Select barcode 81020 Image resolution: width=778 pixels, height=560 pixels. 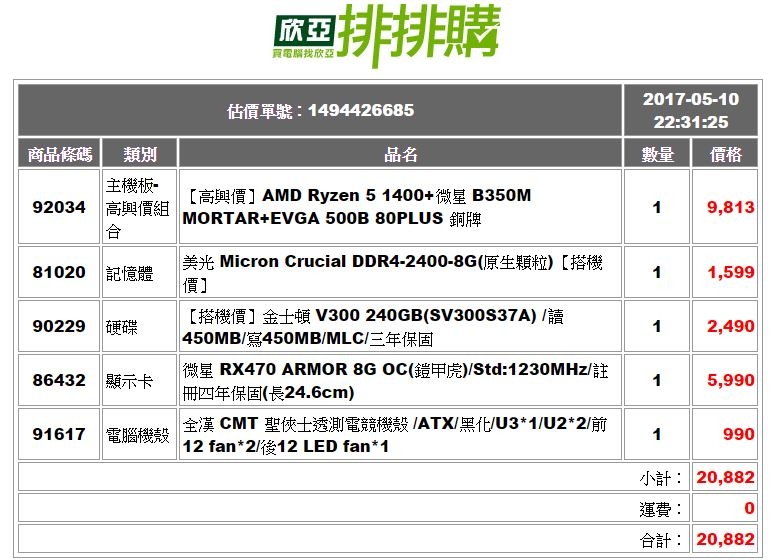coord(59,272)
